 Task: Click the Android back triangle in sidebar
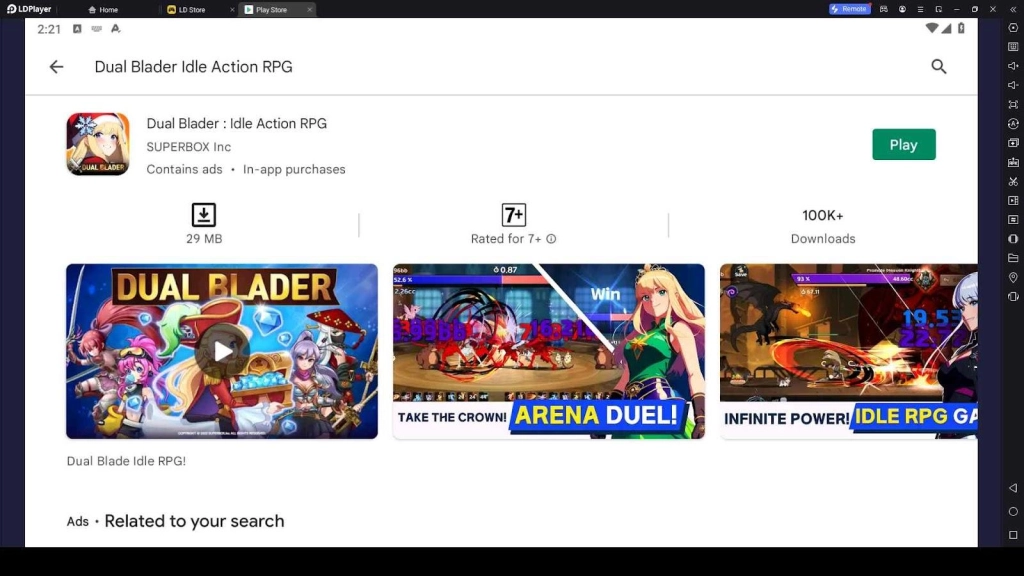pyautogui.click(x=1013, y=488)
